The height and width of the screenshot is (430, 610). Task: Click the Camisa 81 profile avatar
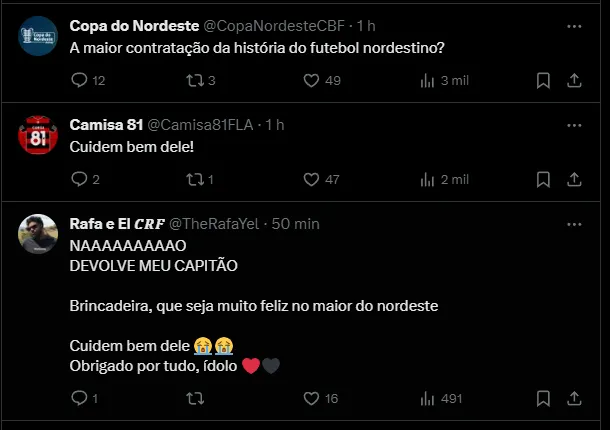pos(38,135)
